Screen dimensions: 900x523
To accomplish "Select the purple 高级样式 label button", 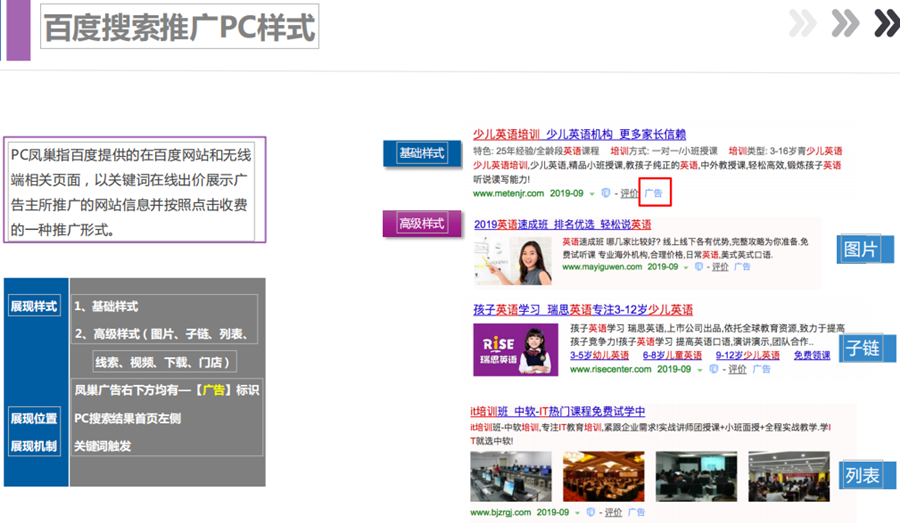I will [421, 224].
